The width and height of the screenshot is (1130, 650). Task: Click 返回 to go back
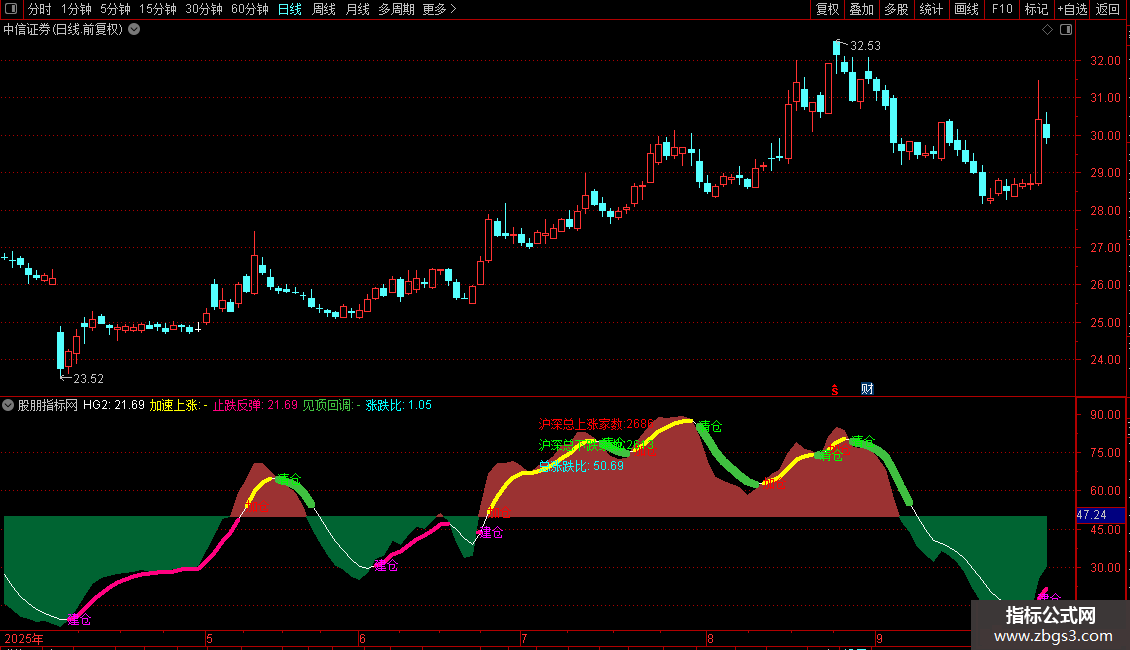(x=1108, y=9)
